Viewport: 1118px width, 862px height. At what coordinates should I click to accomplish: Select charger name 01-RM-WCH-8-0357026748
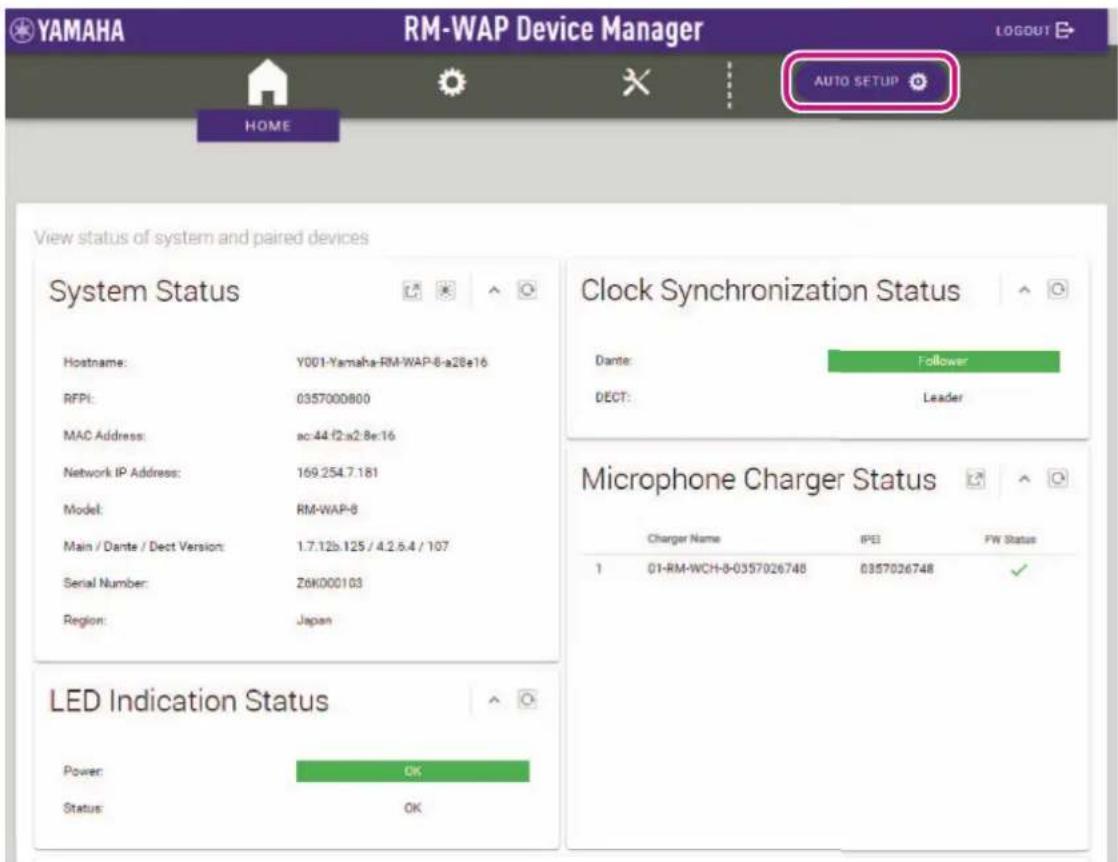pos(727,568)
